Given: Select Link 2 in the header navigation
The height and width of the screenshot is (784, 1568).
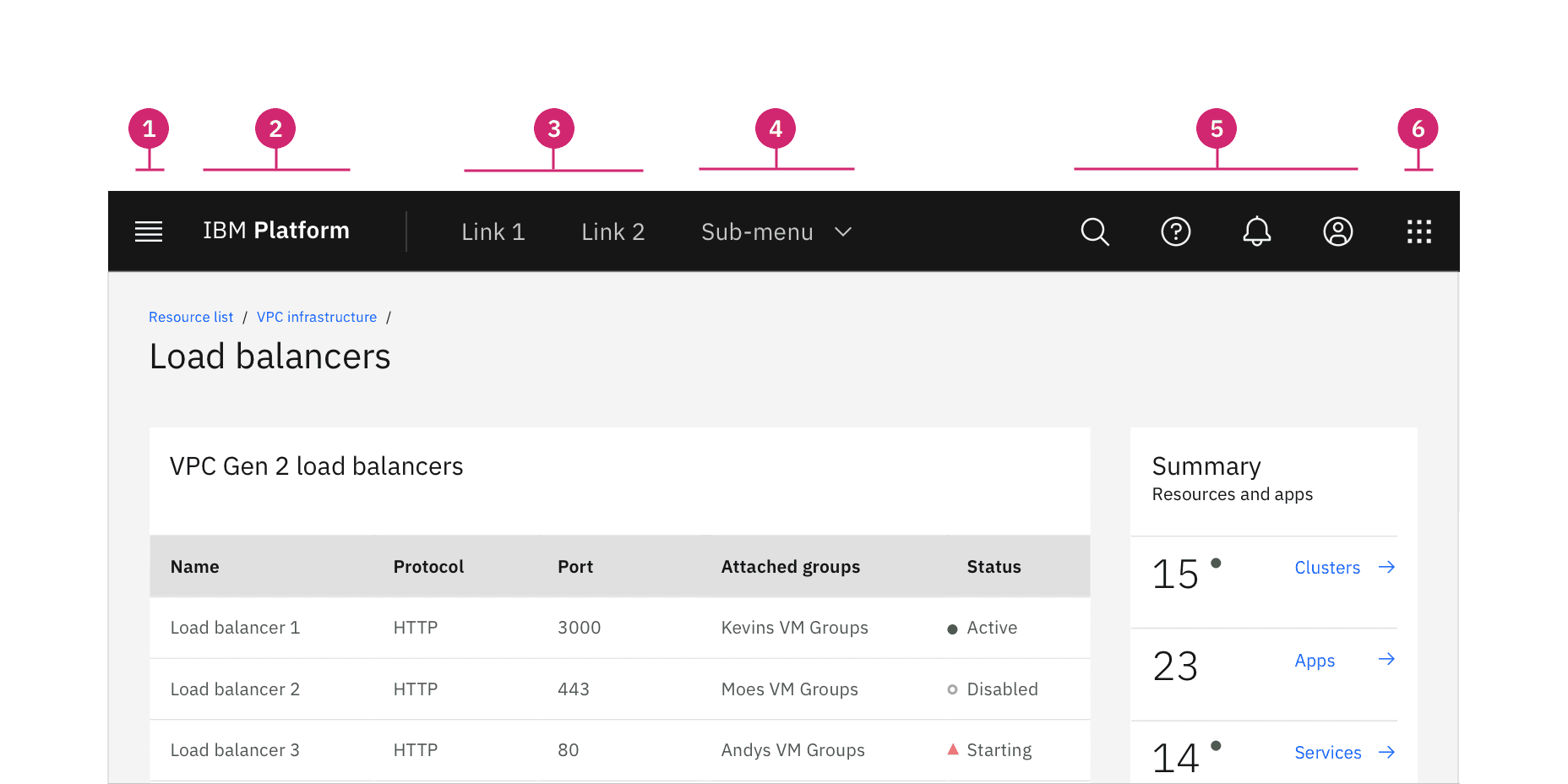Looking at the screenshot, I should click(613, 231).
